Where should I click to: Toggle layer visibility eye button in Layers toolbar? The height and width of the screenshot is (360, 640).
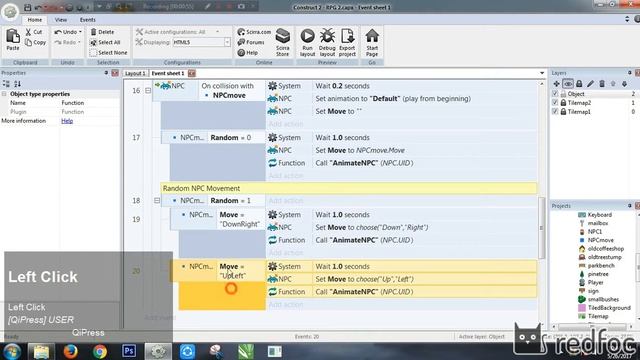coord(568,84)
